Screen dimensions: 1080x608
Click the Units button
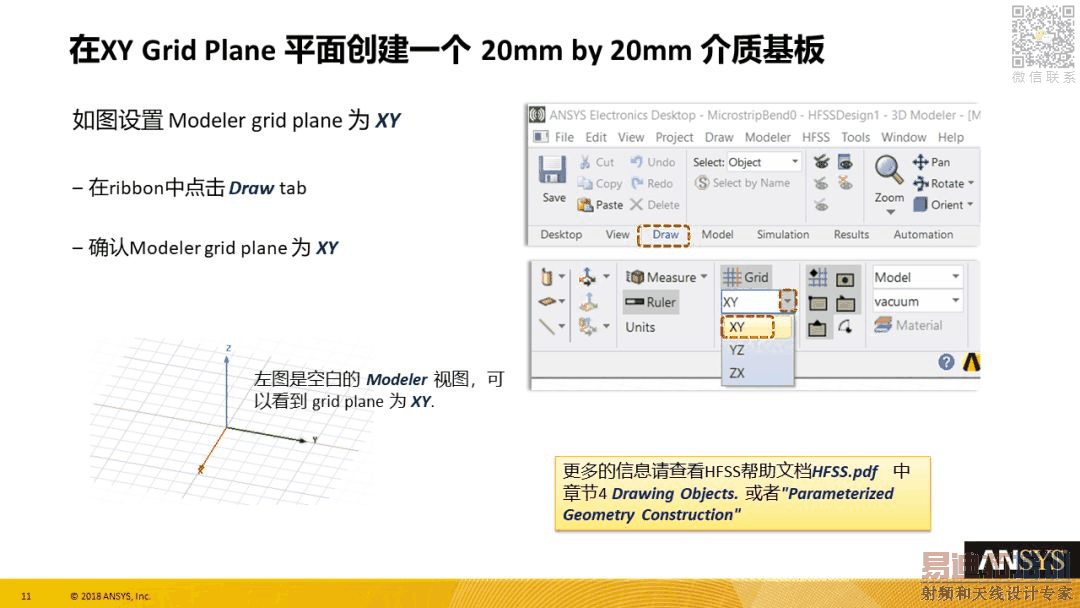point(640,327)
